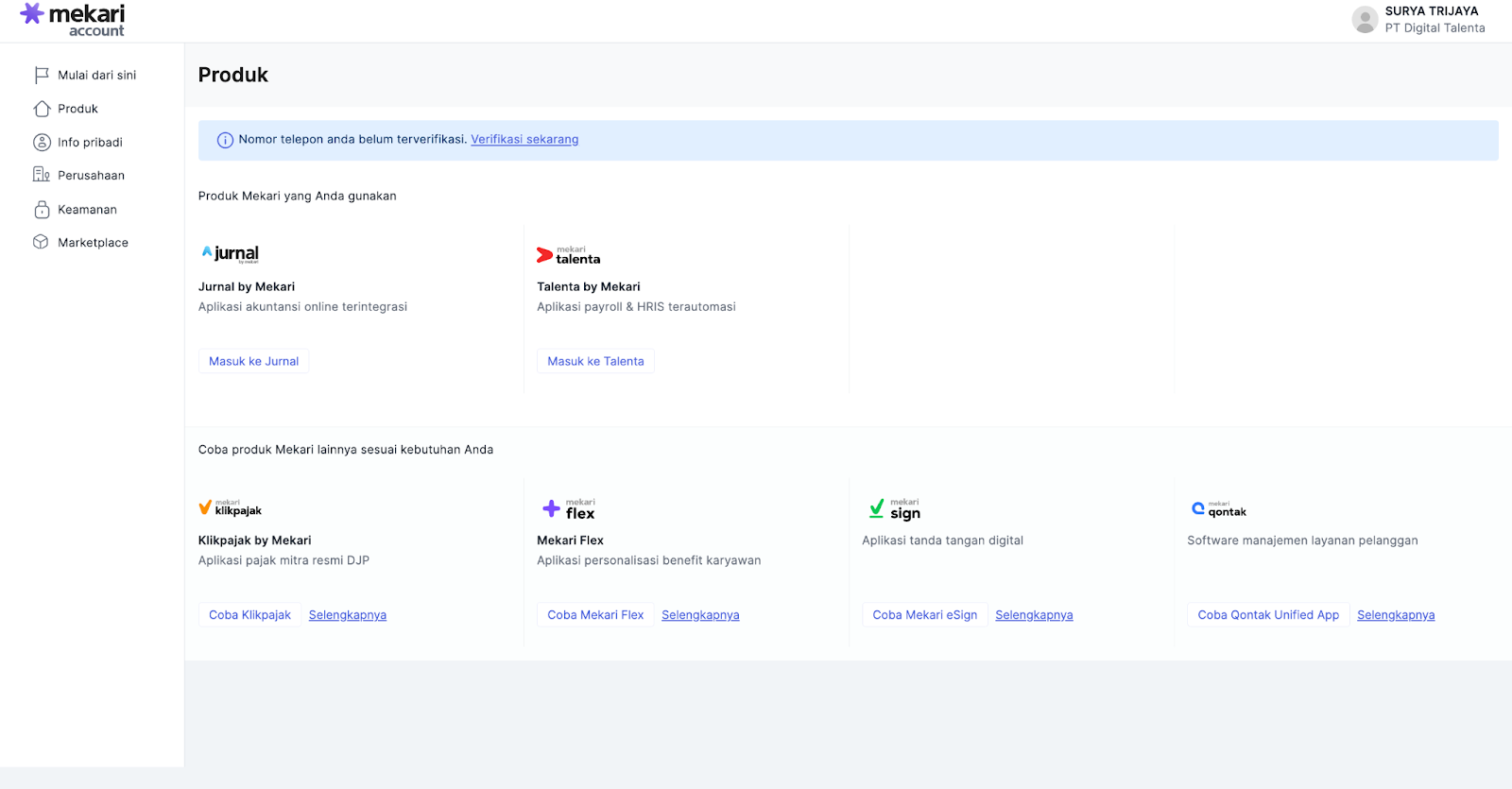Click the info icon in phone banner
Image resolution: width=1512 pixels, height=789 pixels.
(225, 140)
